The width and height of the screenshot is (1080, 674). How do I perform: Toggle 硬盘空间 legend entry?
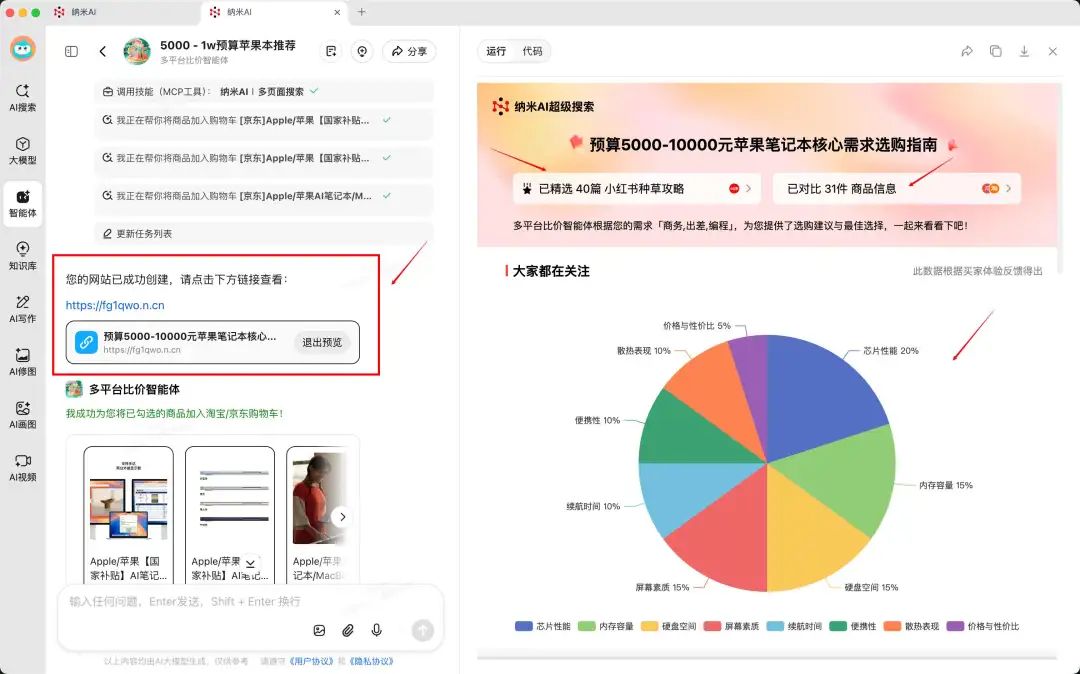[x=669, y=626]
